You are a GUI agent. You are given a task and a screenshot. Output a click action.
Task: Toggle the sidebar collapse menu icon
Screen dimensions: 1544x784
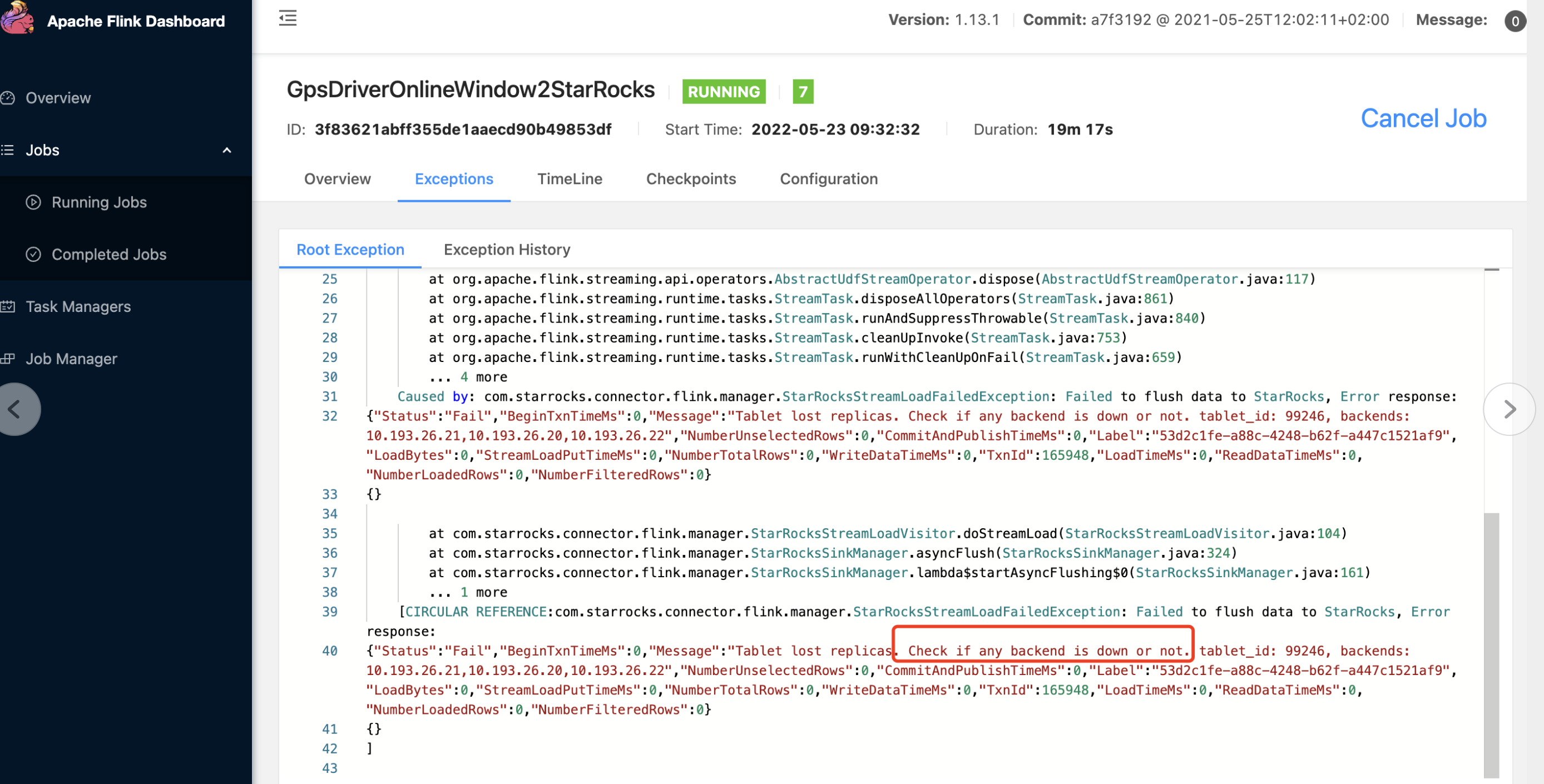pyautogui.click(x=288, y=18)
